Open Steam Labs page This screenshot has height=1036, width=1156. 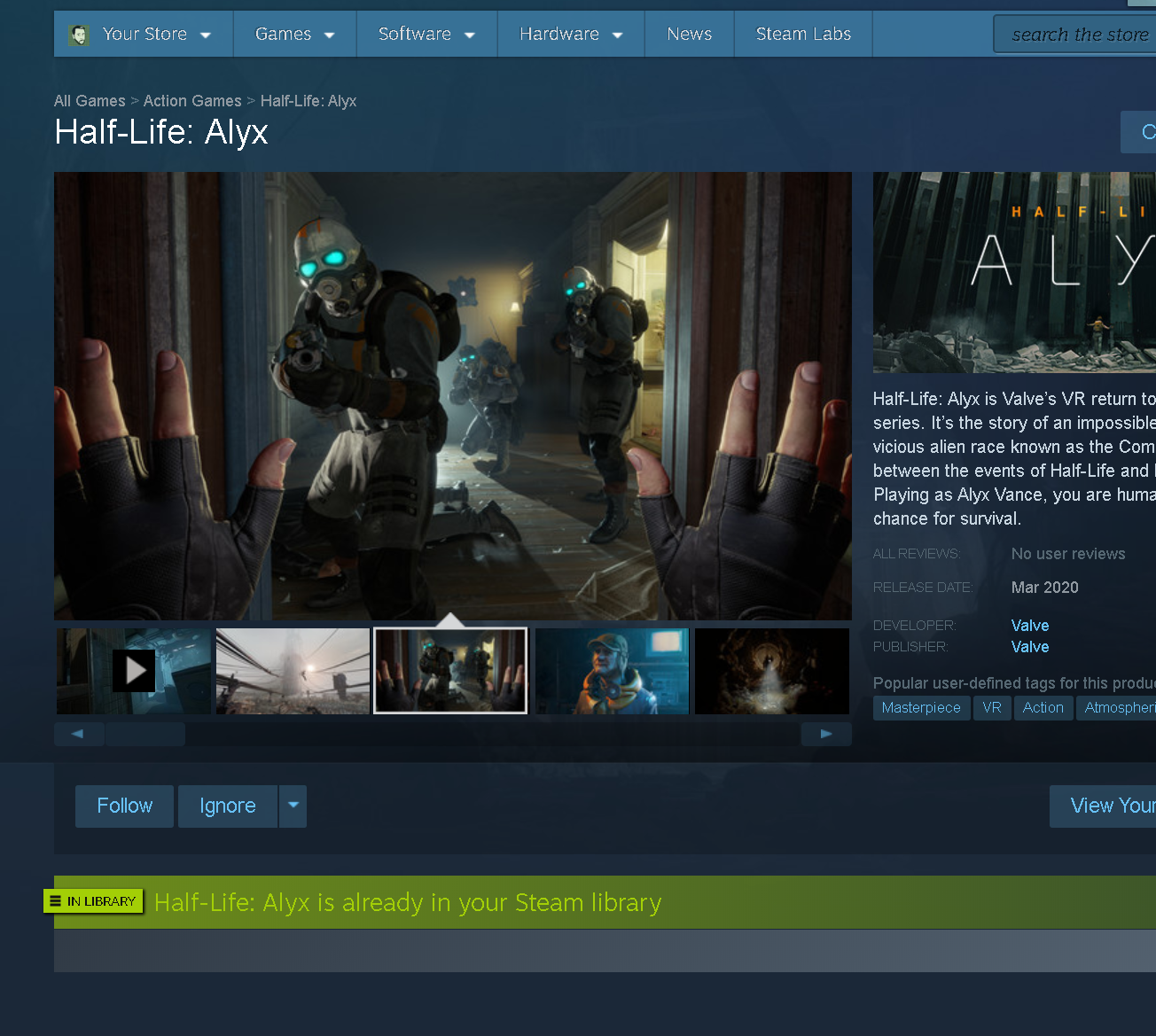pyautogui.click(x=802, y=35)
